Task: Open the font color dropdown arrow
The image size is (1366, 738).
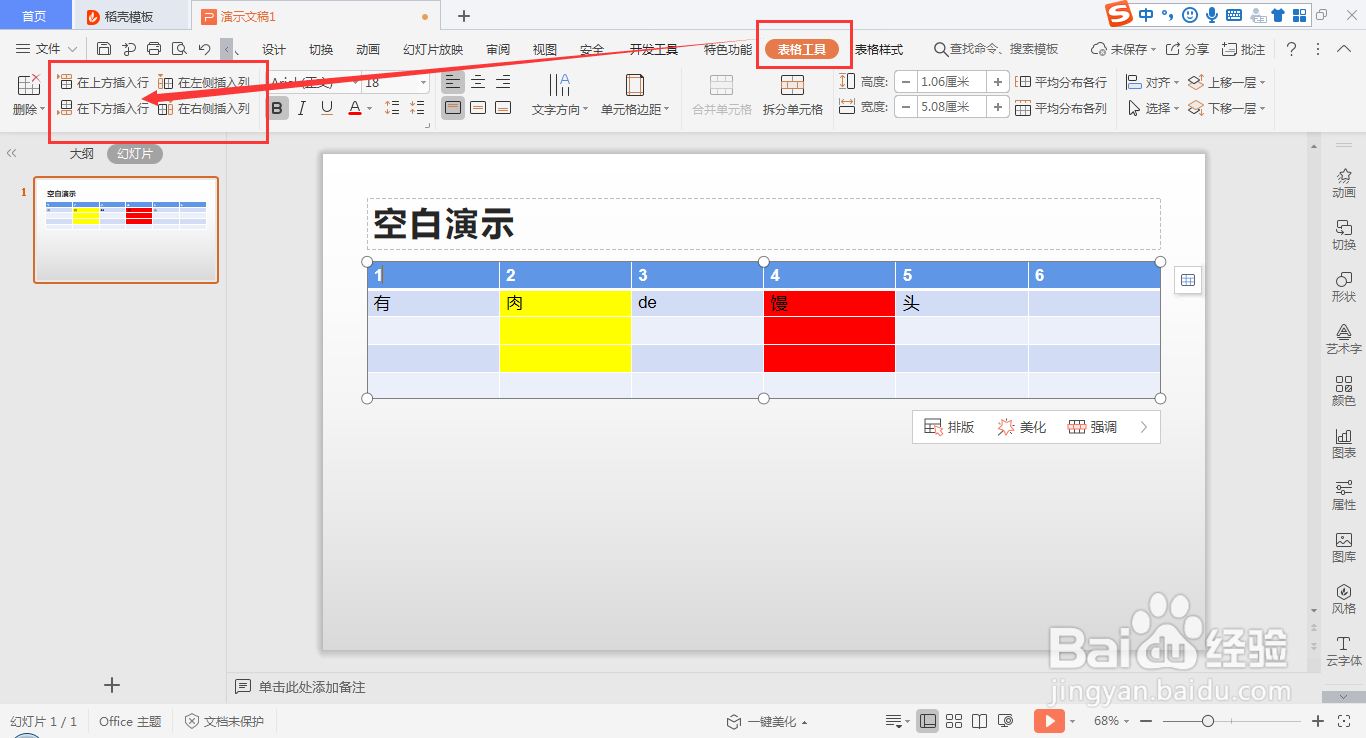Action: click(369, 109)
